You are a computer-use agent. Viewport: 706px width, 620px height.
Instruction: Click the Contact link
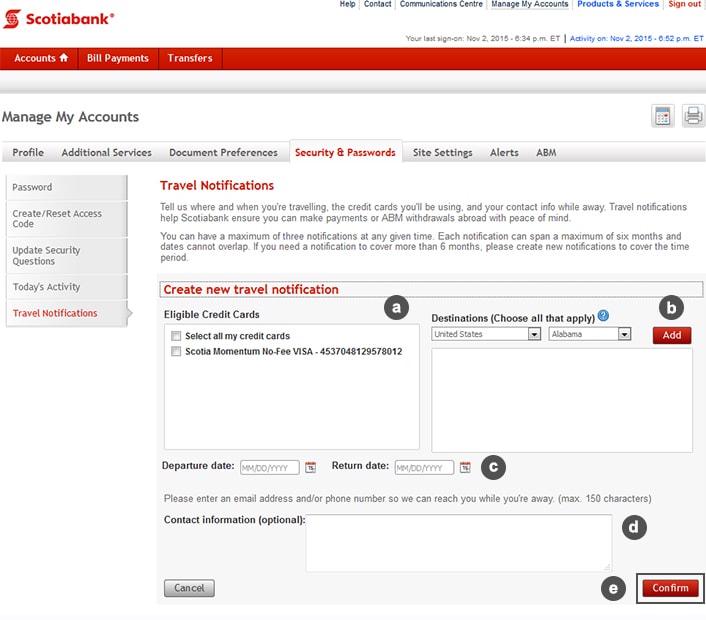click(x=377, y=4)
